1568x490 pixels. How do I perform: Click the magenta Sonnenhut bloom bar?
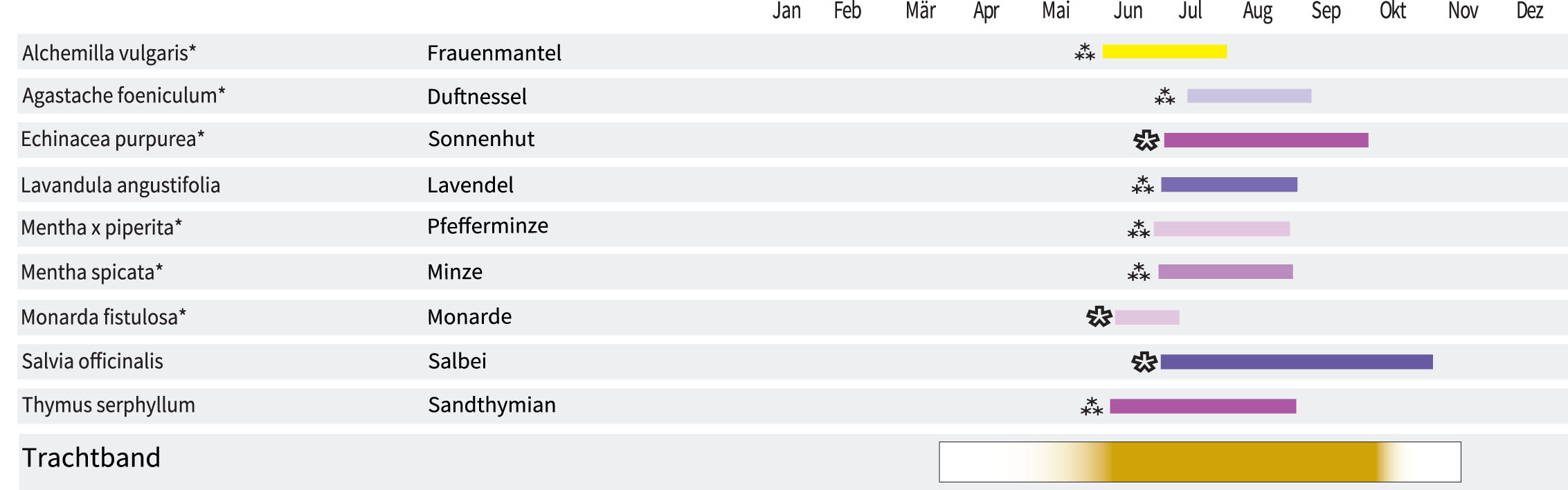pyautogui.click(x=1265, y=140)
